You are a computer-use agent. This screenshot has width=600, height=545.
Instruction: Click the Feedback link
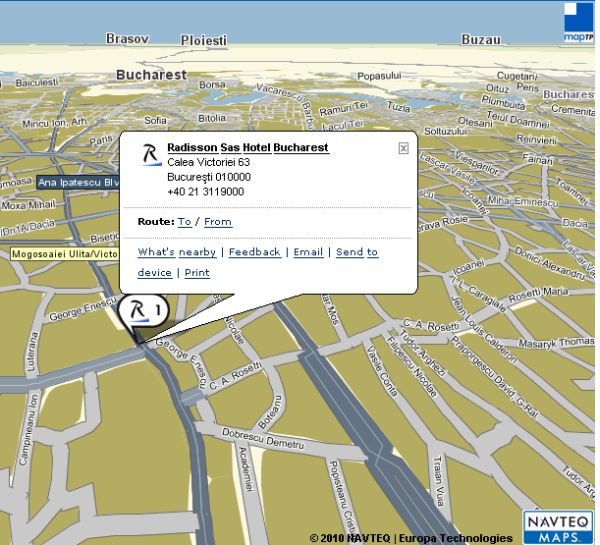254,252
